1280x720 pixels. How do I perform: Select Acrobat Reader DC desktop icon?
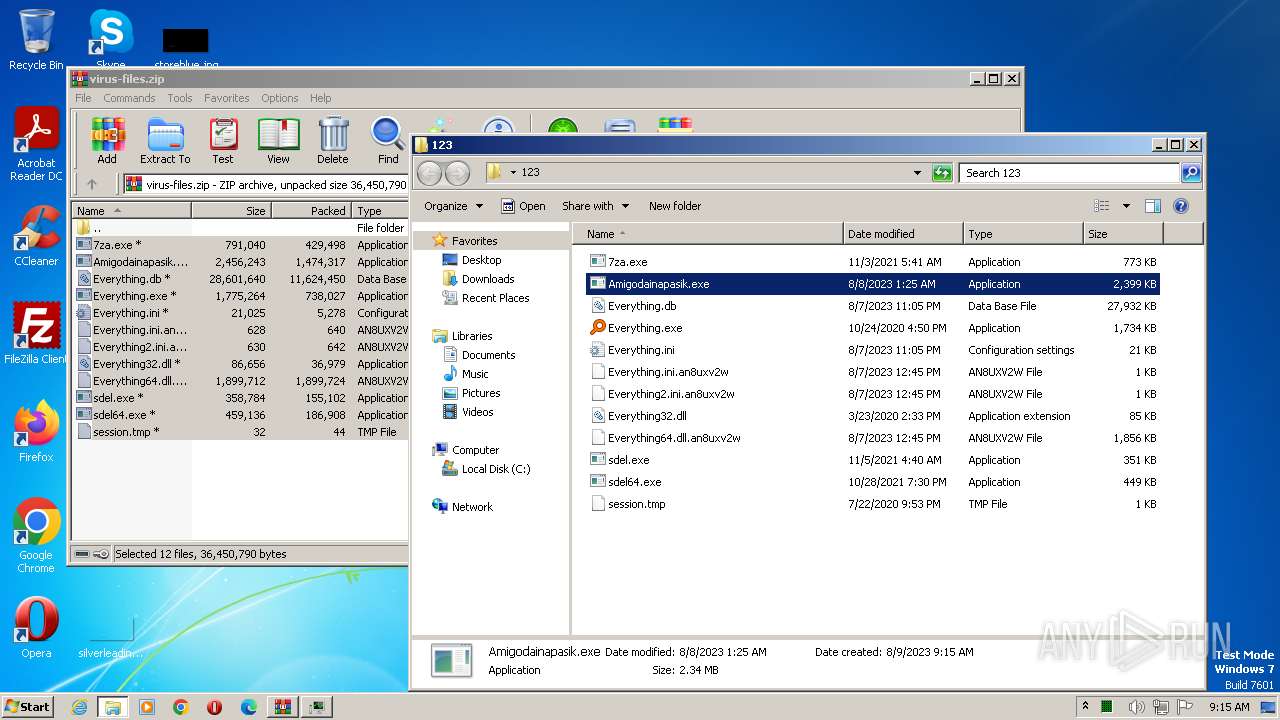[36, 145]
